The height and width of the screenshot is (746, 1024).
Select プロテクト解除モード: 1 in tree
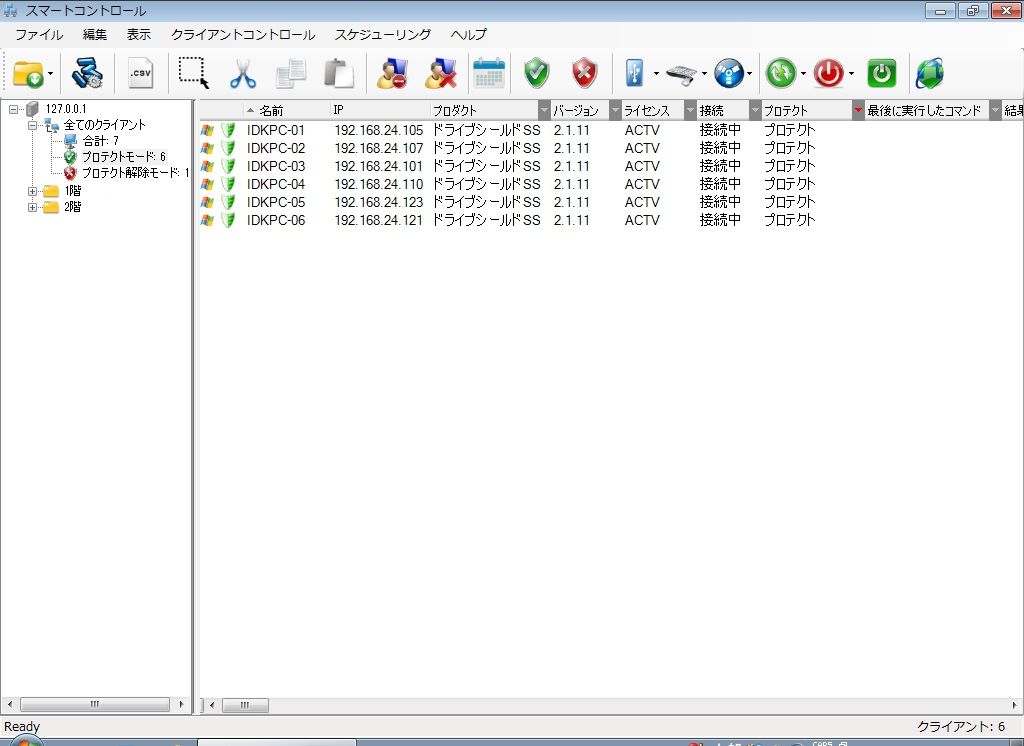click(134, 173)
